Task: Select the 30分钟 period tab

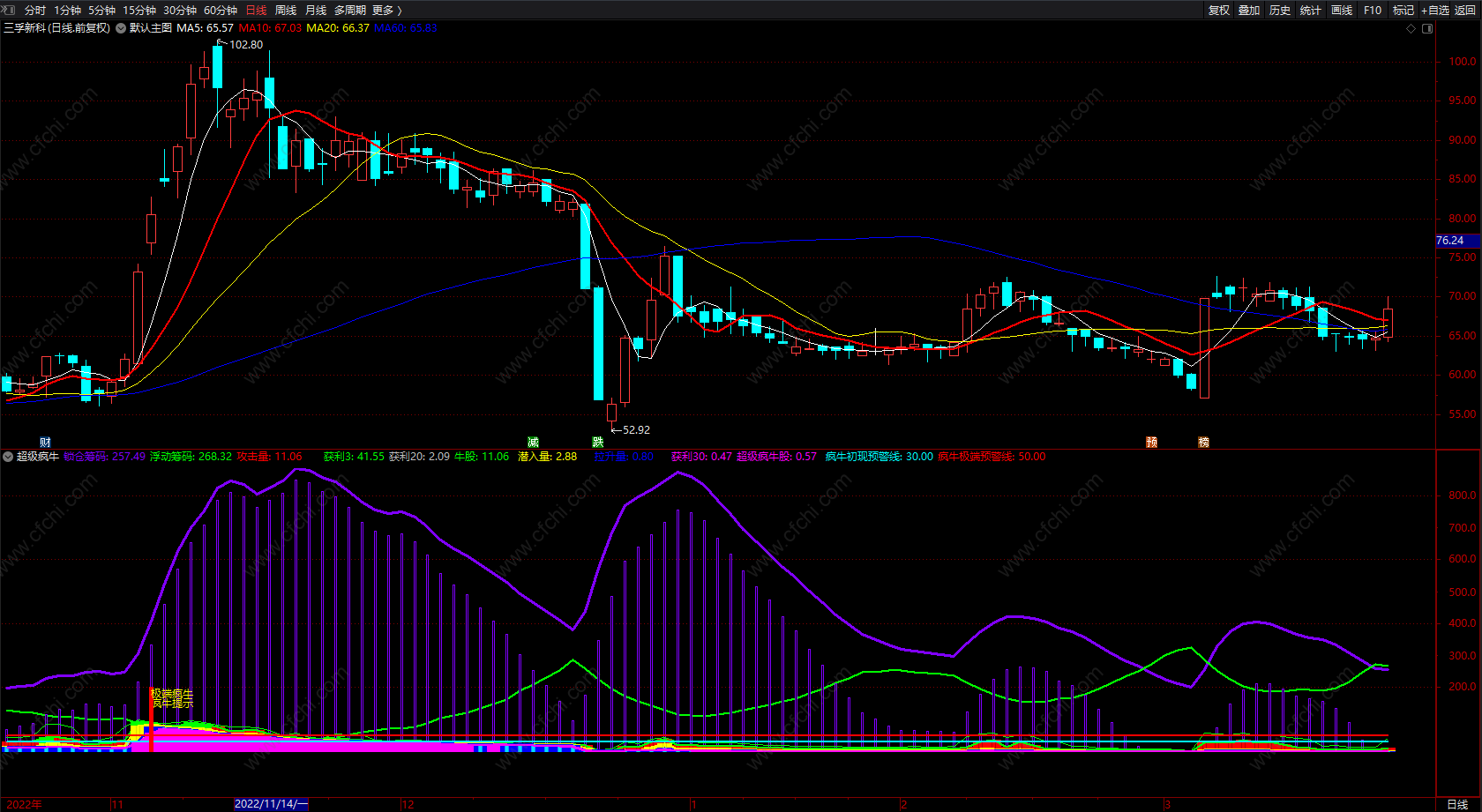Action: (180, 11)
